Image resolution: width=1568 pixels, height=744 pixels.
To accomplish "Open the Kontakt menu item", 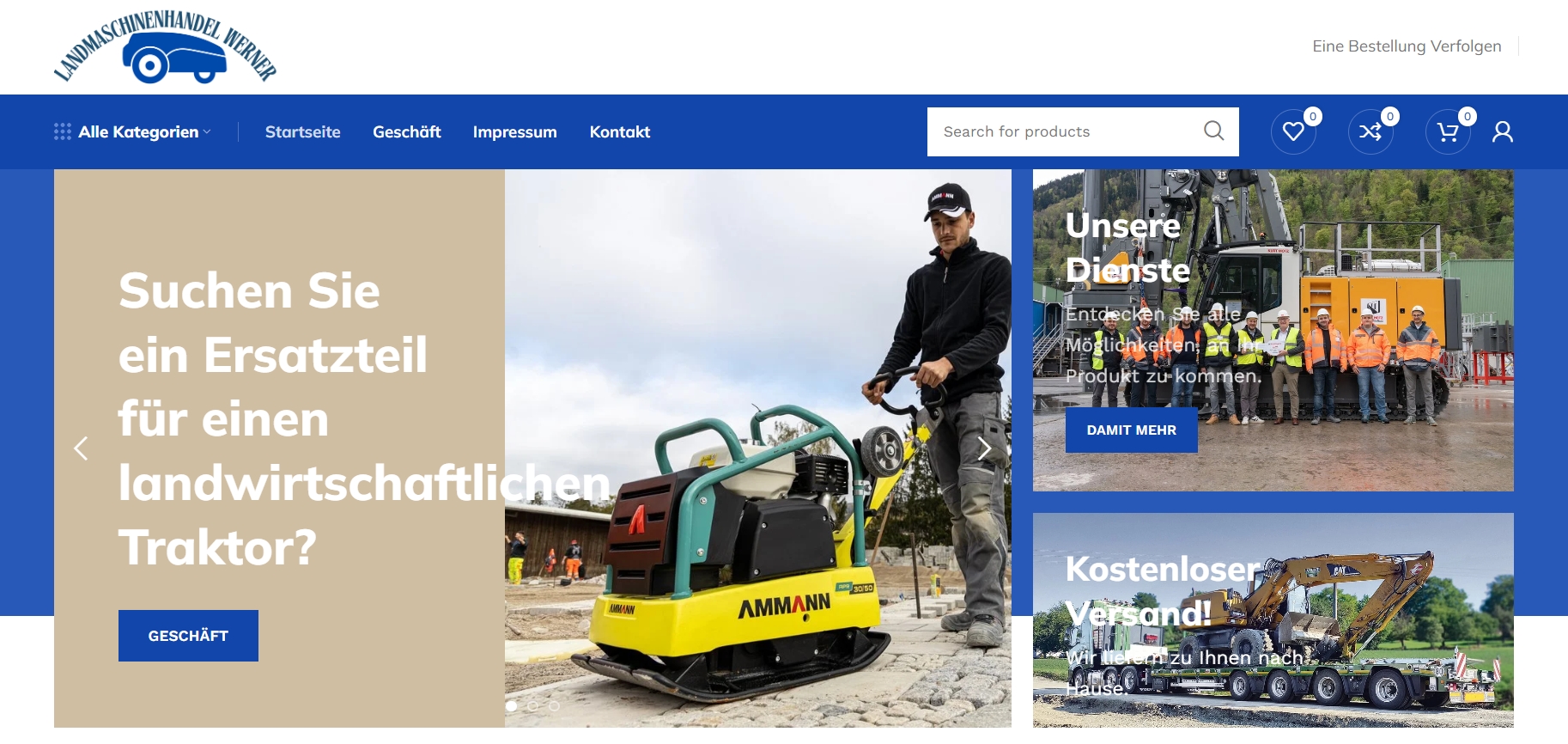I will click(620, 131).
